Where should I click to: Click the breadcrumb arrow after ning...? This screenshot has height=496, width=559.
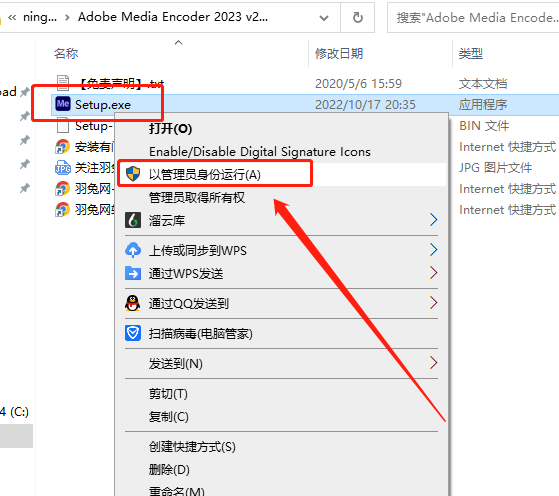tap(67, 17)
